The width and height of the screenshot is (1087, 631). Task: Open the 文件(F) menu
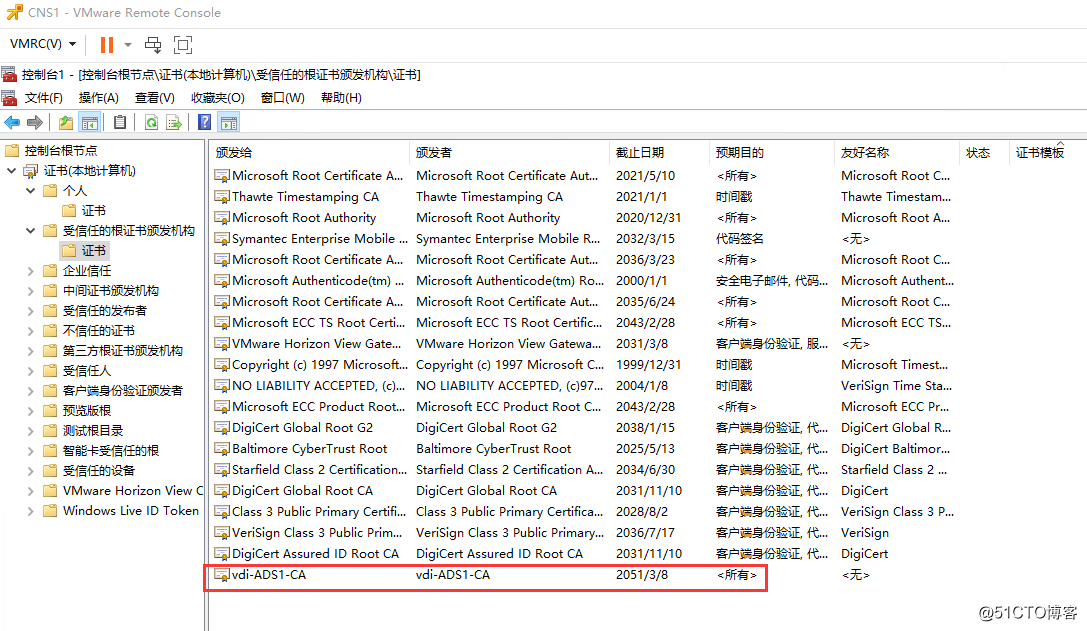(43, 98)
